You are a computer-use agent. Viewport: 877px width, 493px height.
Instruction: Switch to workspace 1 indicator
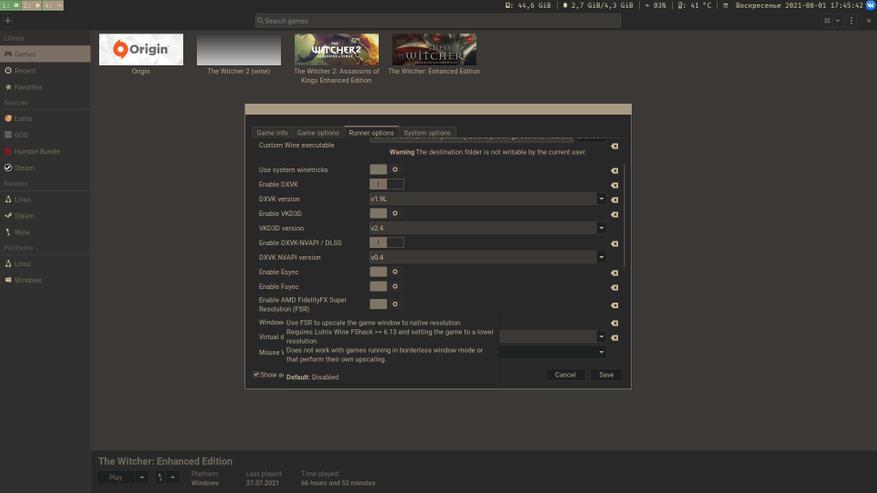click(10, 5)
